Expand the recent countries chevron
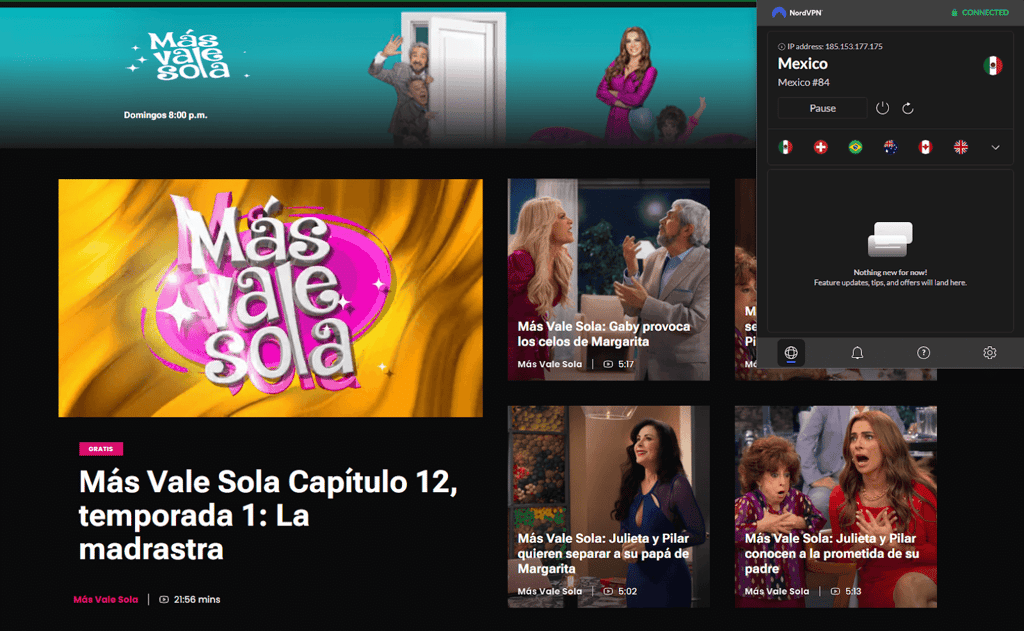This screenshot has width=1024, height=631. [995, 148]
